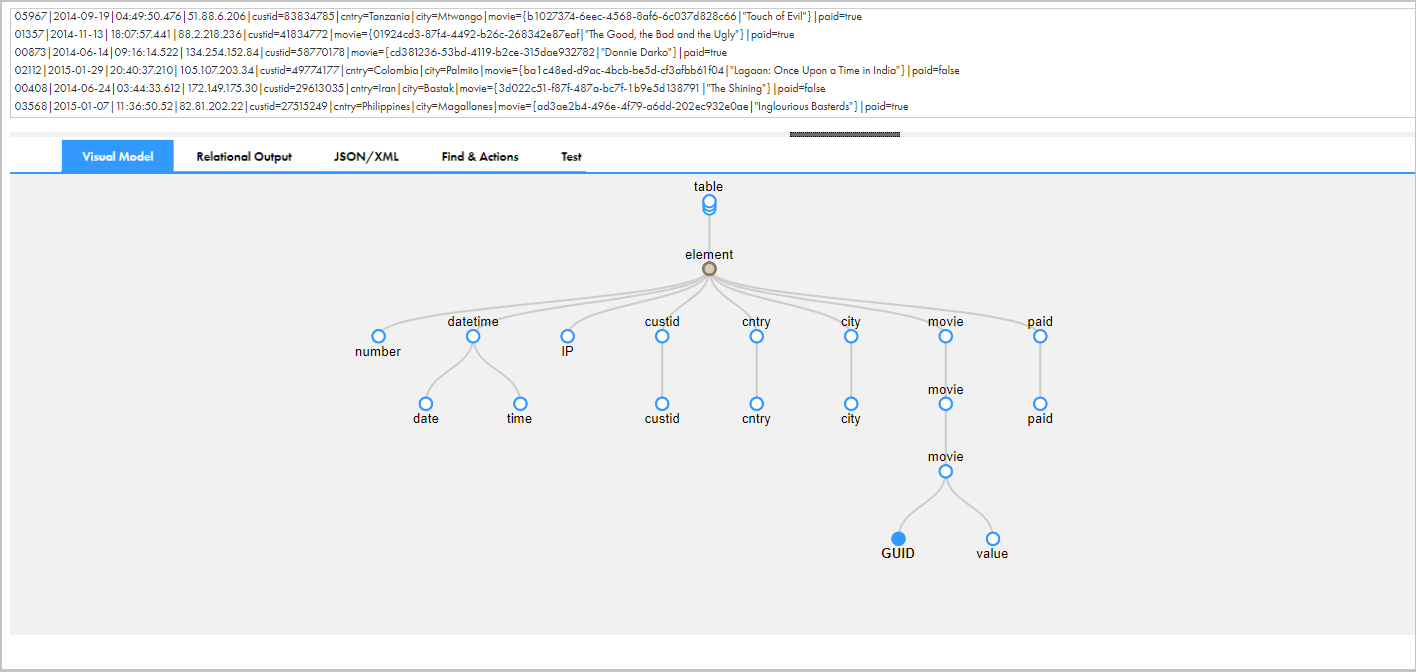The width and height of the screenshot is (1416, 672).
Task: Select the number node circle
Action: [378, 337]
